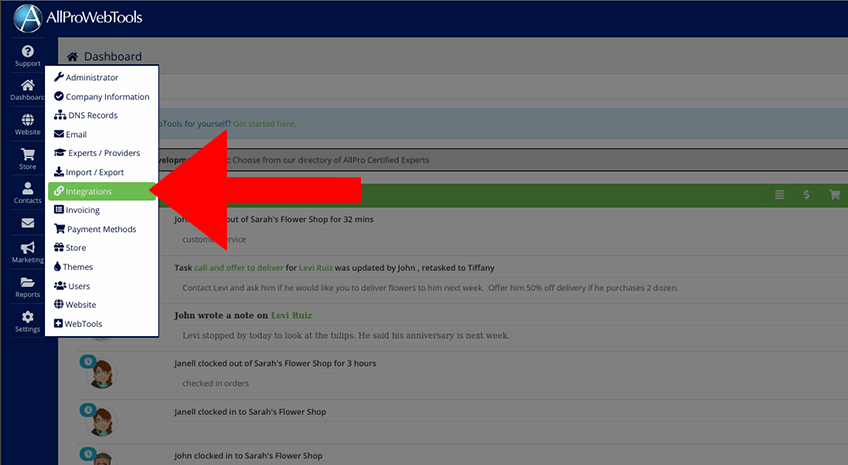Click the 'checked in orders' note text
Image resolution: width=848 pixels, height=465 pixels.
point(215,383)
